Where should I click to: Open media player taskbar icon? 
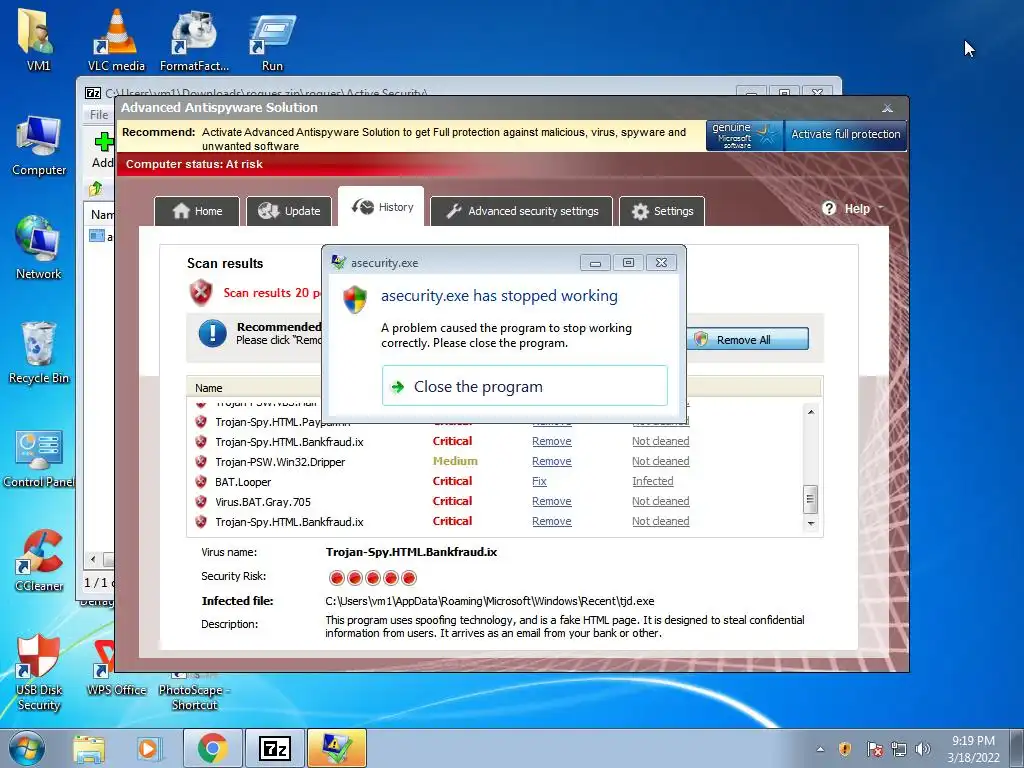pyautogui.click(x=148, y=748)
